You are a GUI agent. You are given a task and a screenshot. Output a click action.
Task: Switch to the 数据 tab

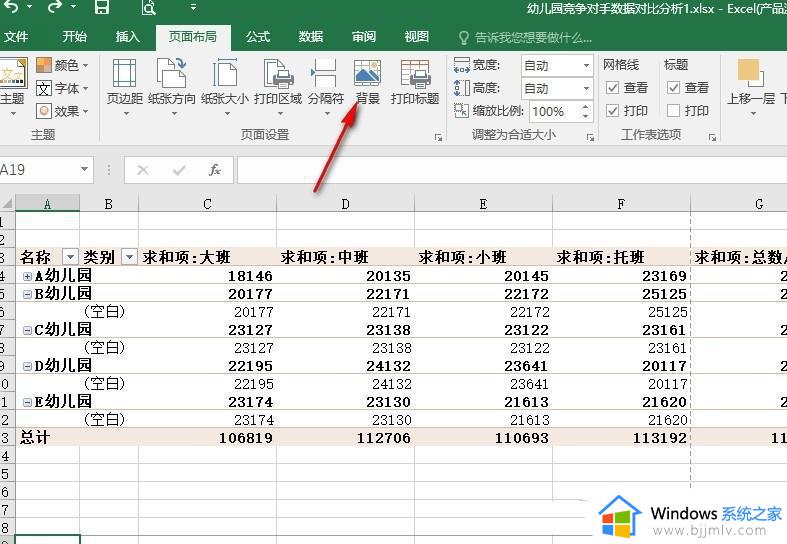click(311, 37)
